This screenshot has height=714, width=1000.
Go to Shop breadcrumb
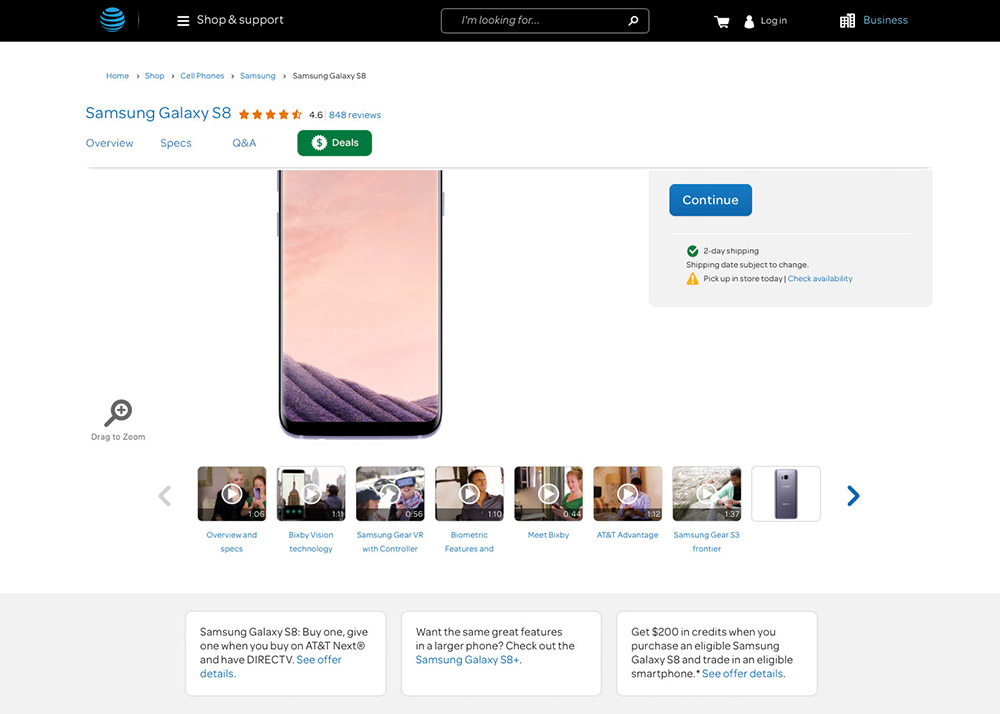[154, 76]
